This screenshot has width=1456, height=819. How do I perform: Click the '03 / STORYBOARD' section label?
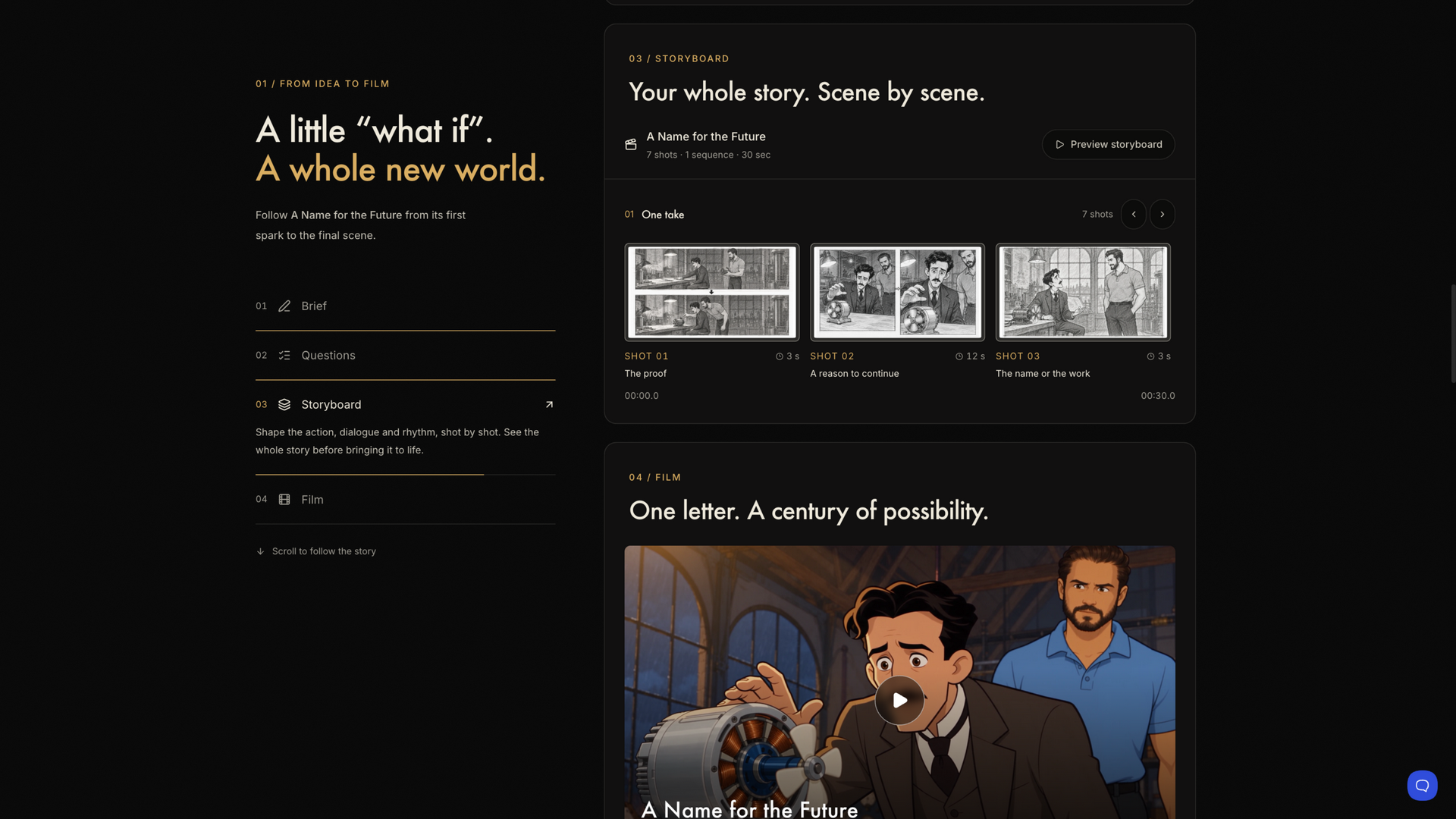[679, 58]
